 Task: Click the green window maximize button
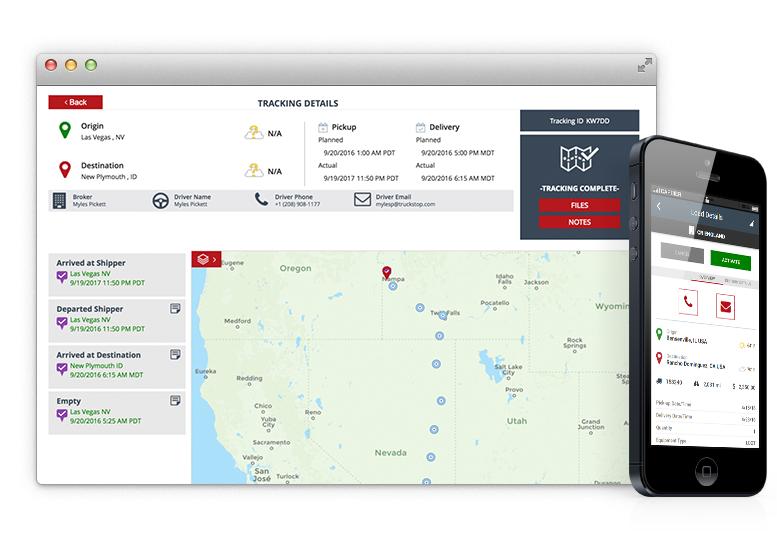coord(91,65)
